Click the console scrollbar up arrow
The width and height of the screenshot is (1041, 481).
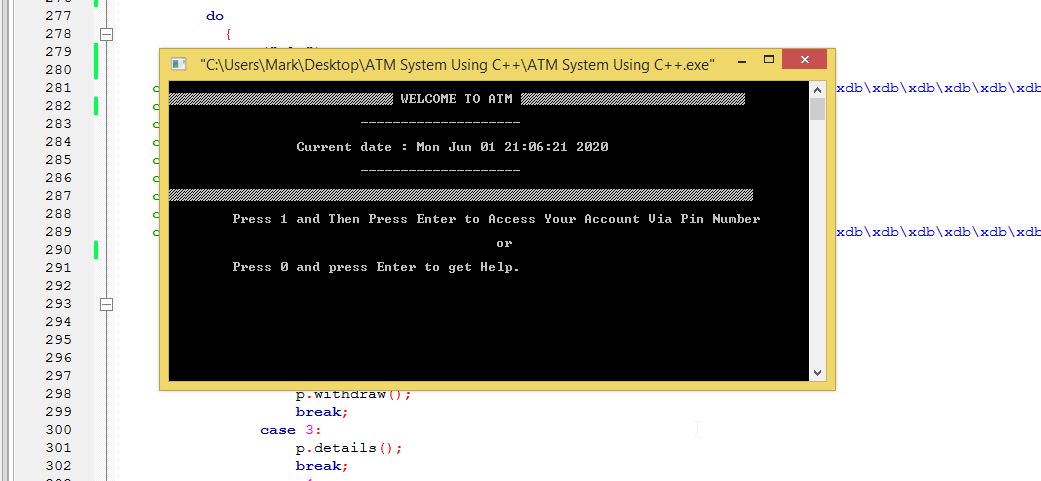(817, 90)
